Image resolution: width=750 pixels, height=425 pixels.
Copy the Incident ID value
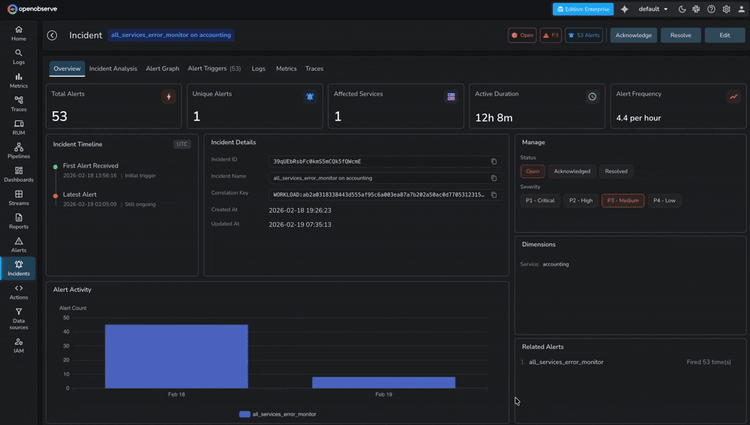[x=493, y=161]
